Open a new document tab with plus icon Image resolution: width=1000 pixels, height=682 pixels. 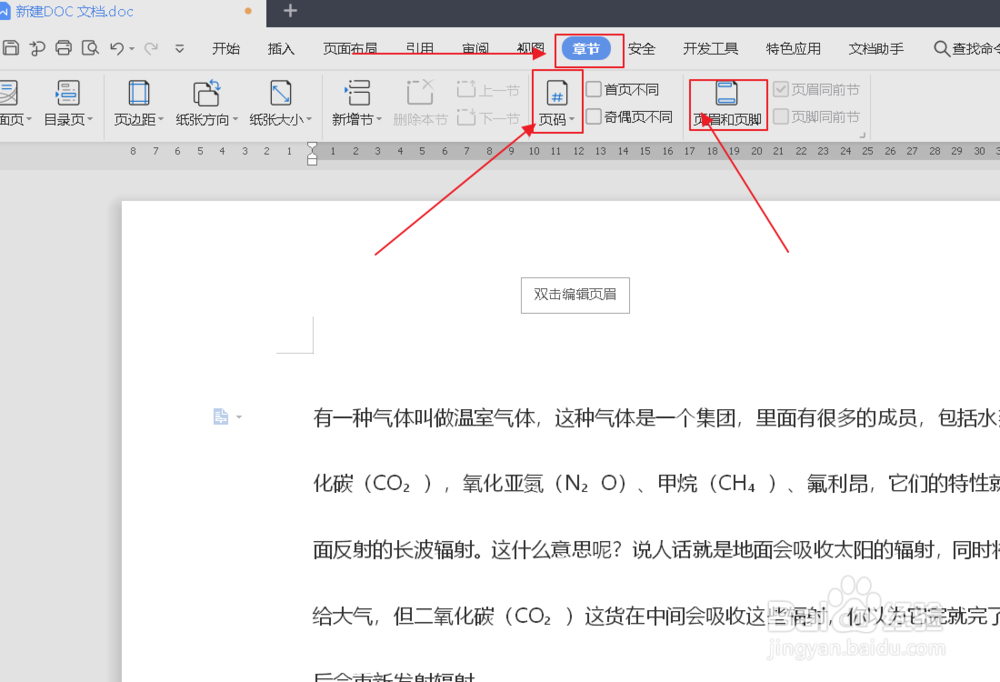click(290, 11)
